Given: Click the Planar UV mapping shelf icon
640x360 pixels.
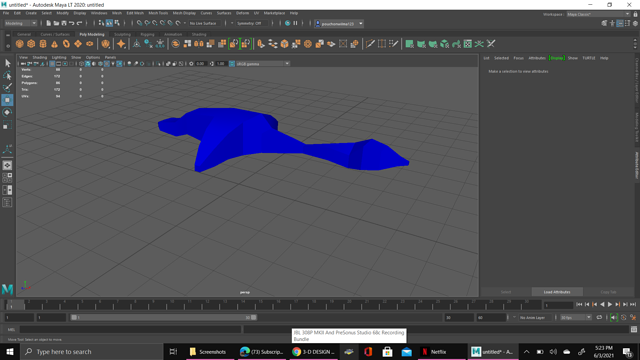Looking at the screenshot, I should tap(409, 44).
